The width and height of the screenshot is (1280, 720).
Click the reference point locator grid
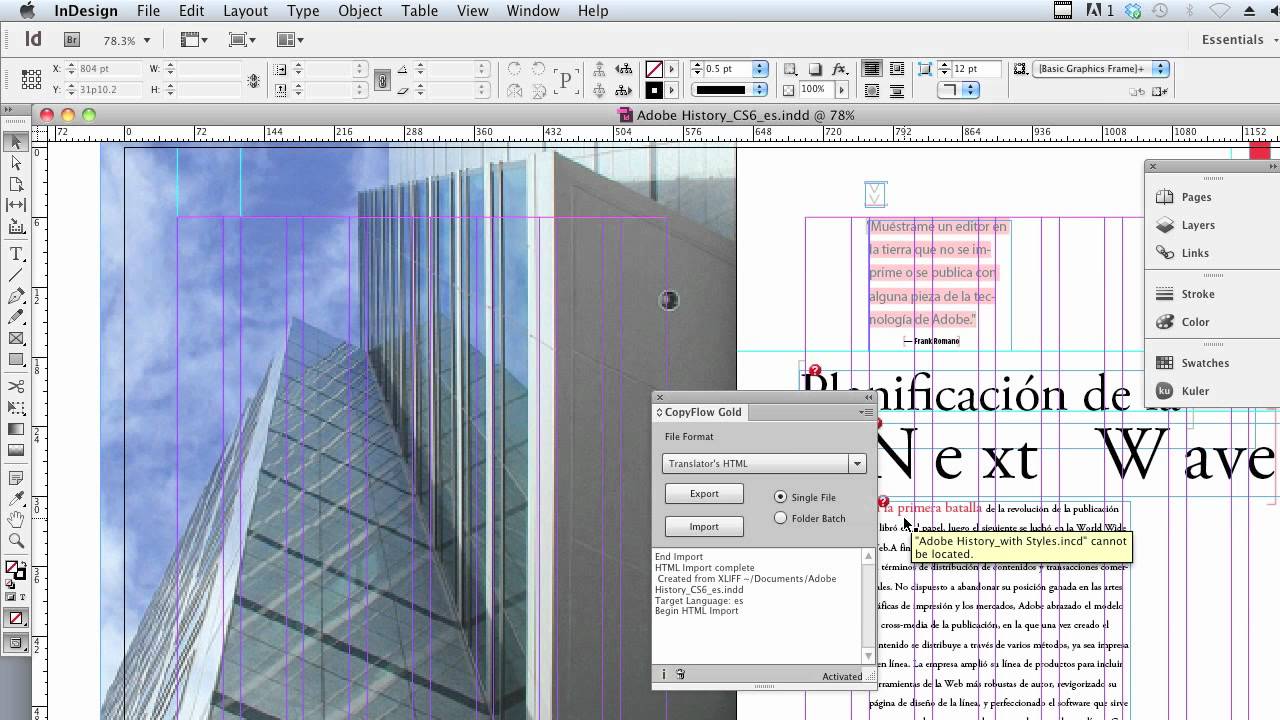coord(31,78)
